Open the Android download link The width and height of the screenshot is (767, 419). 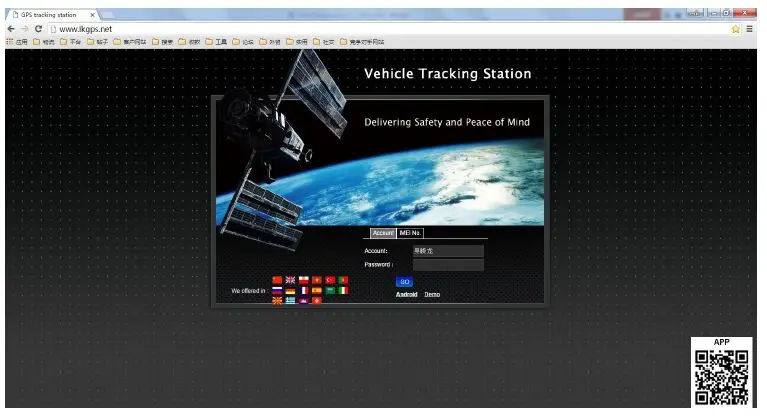click(x=406, y=294)
